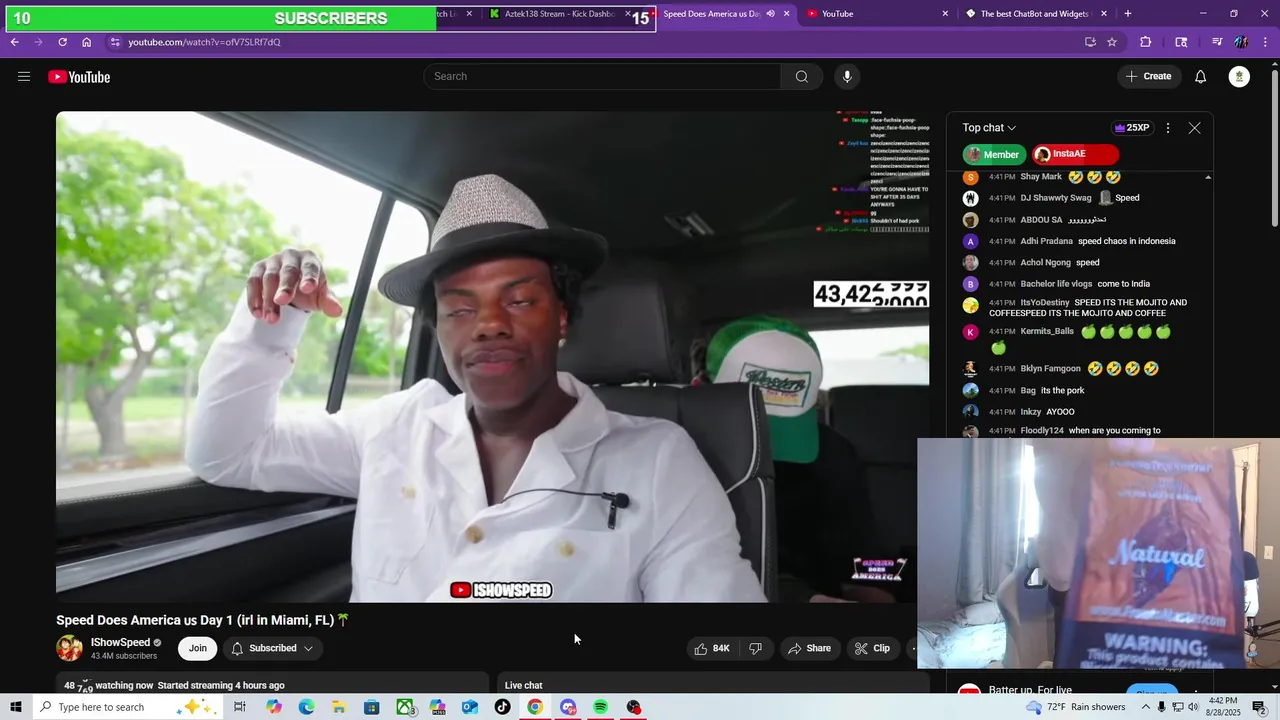This screenshot has height=720, width=1280.
Task: Create a Clip of the stream
Action: [872, 648]
